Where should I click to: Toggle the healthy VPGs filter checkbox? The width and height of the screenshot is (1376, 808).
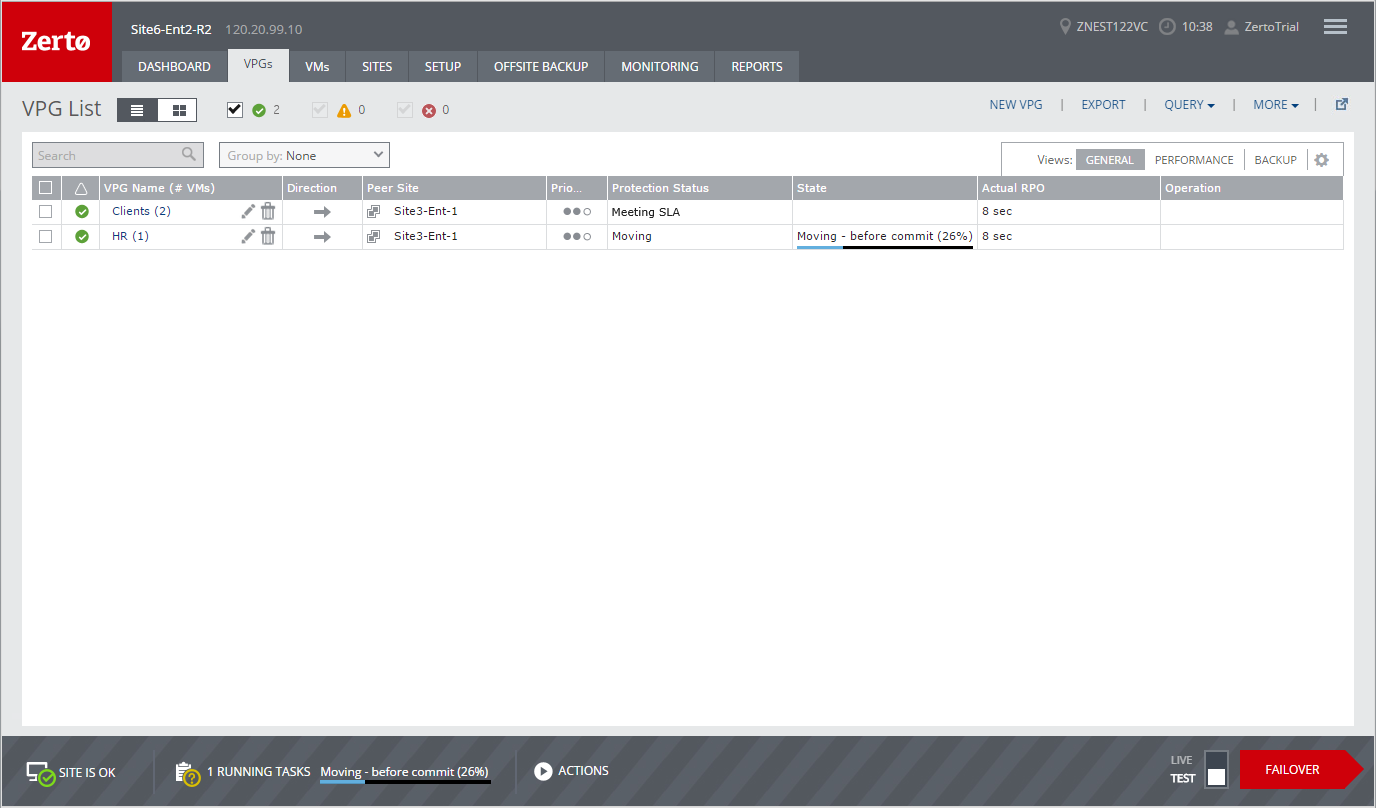click(235, 110)
